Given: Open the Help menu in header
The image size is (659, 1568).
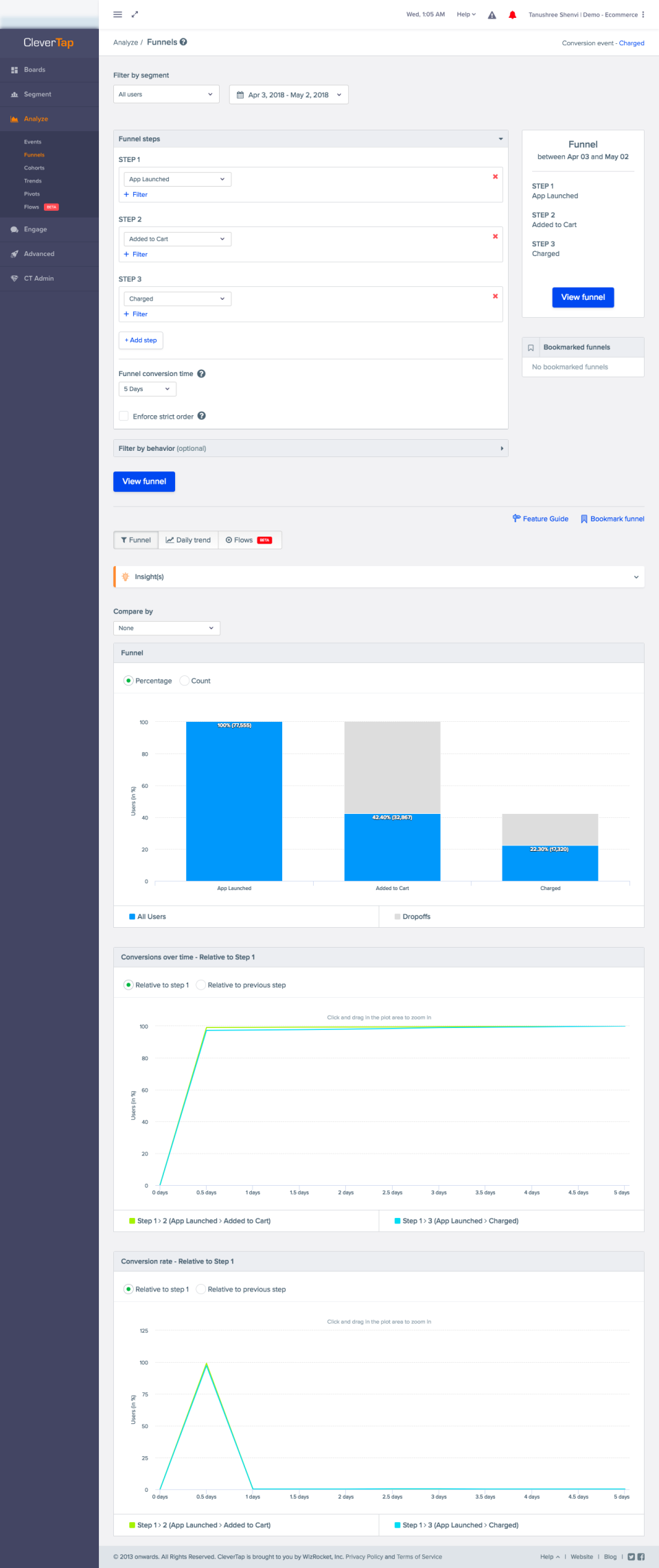Looking at the screenshot, I should point(466,14).
